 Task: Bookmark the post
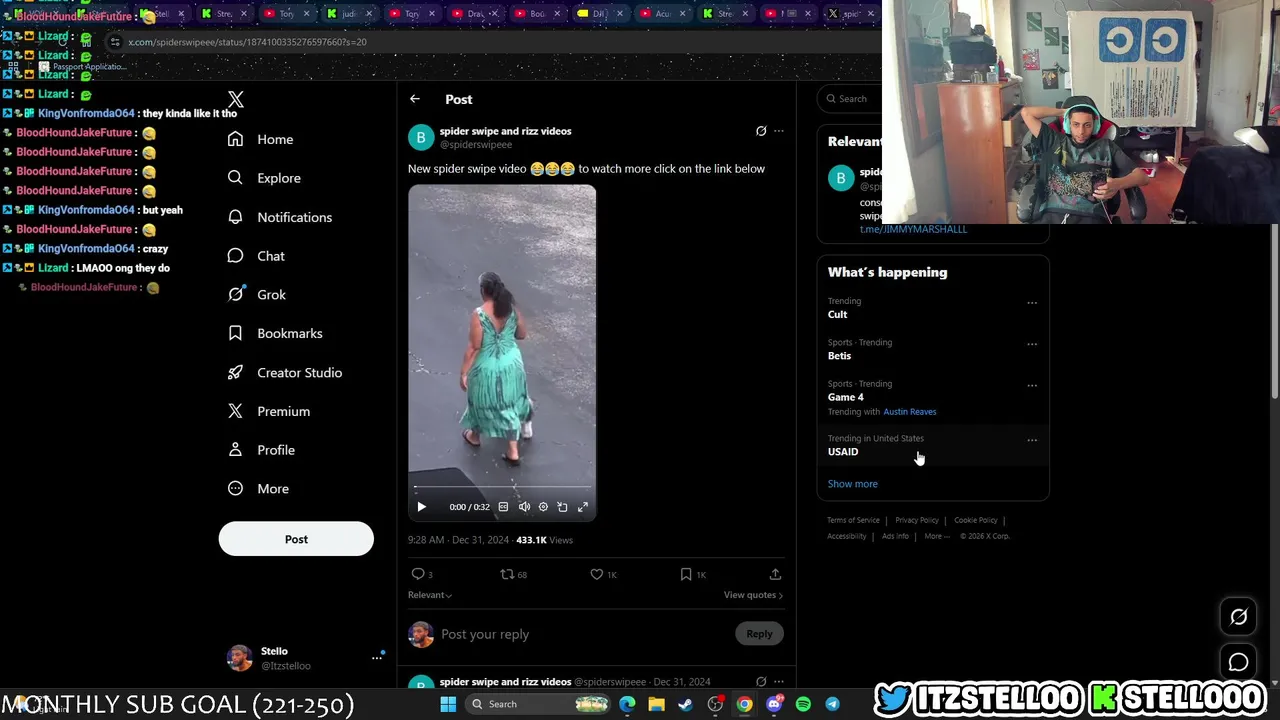(x=693, y=574)
